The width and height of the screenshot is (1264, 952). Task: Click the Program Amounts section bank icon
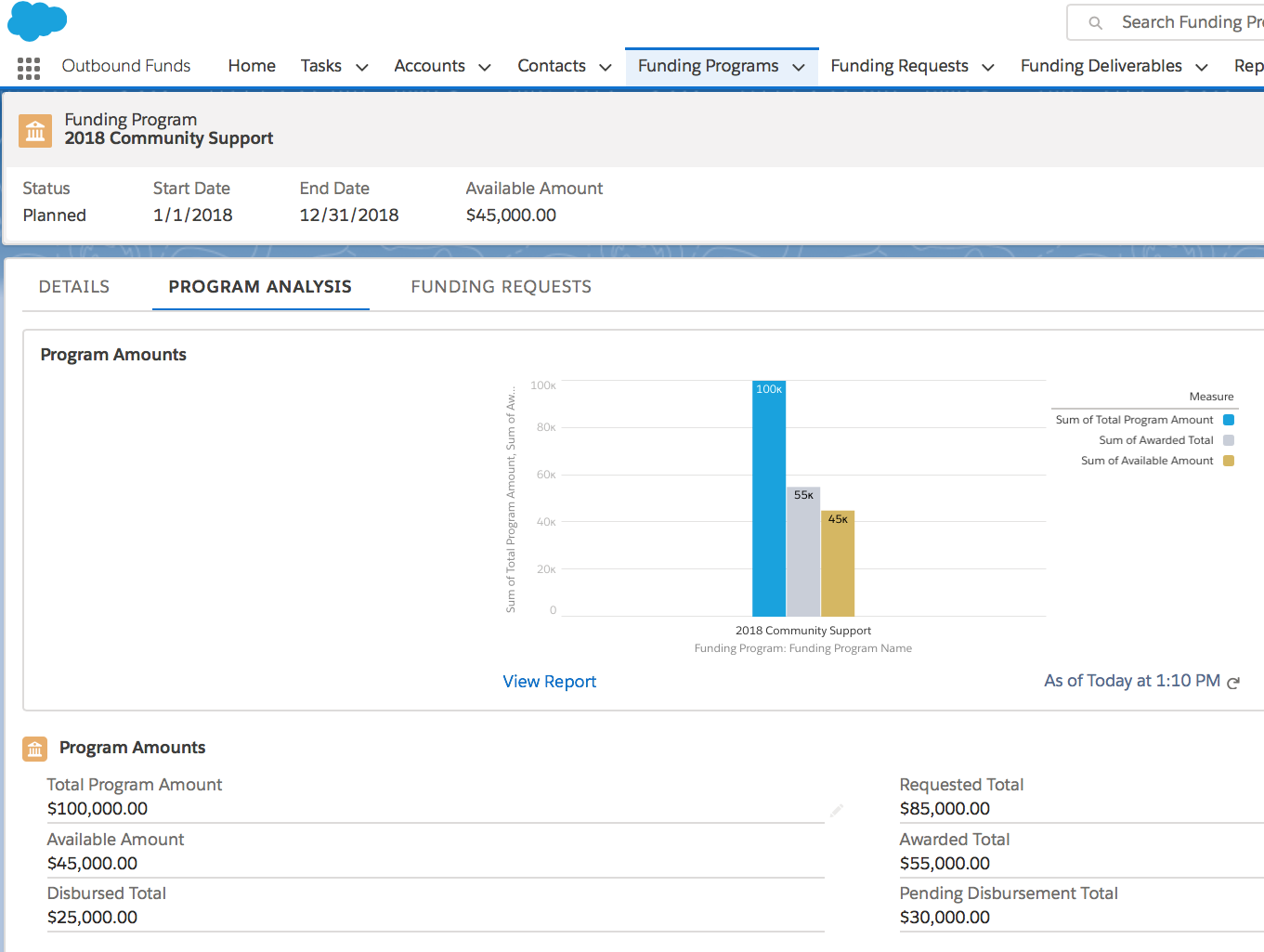click(x=34, y=749)
